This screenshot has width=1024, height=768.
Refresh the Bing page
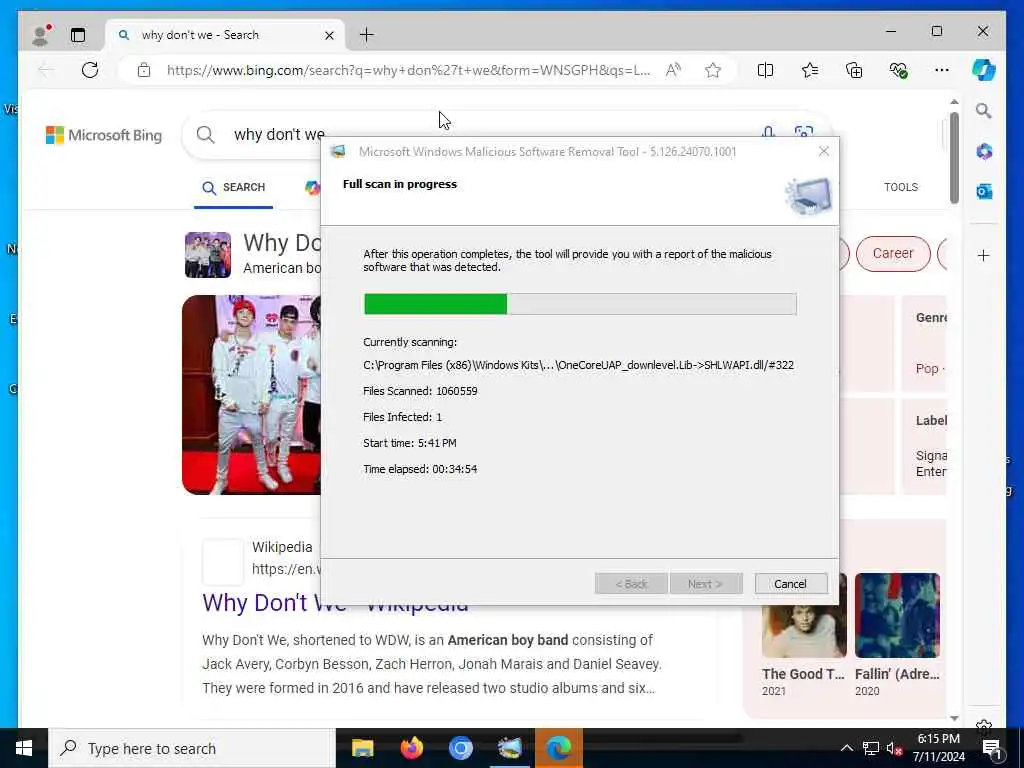[90, 70]
